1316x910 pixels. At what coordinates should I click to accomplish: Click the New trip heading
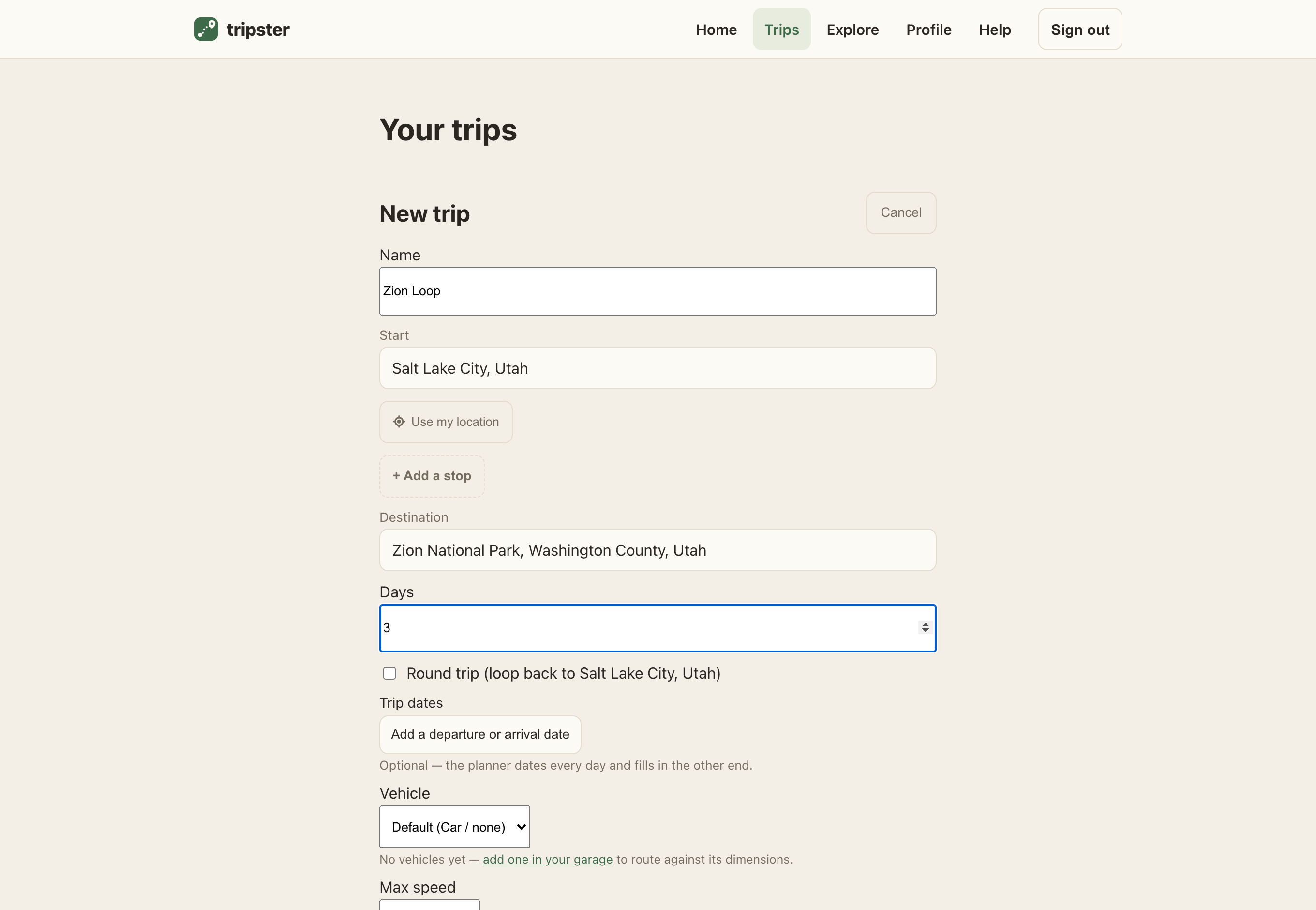(x=425, y=214)
